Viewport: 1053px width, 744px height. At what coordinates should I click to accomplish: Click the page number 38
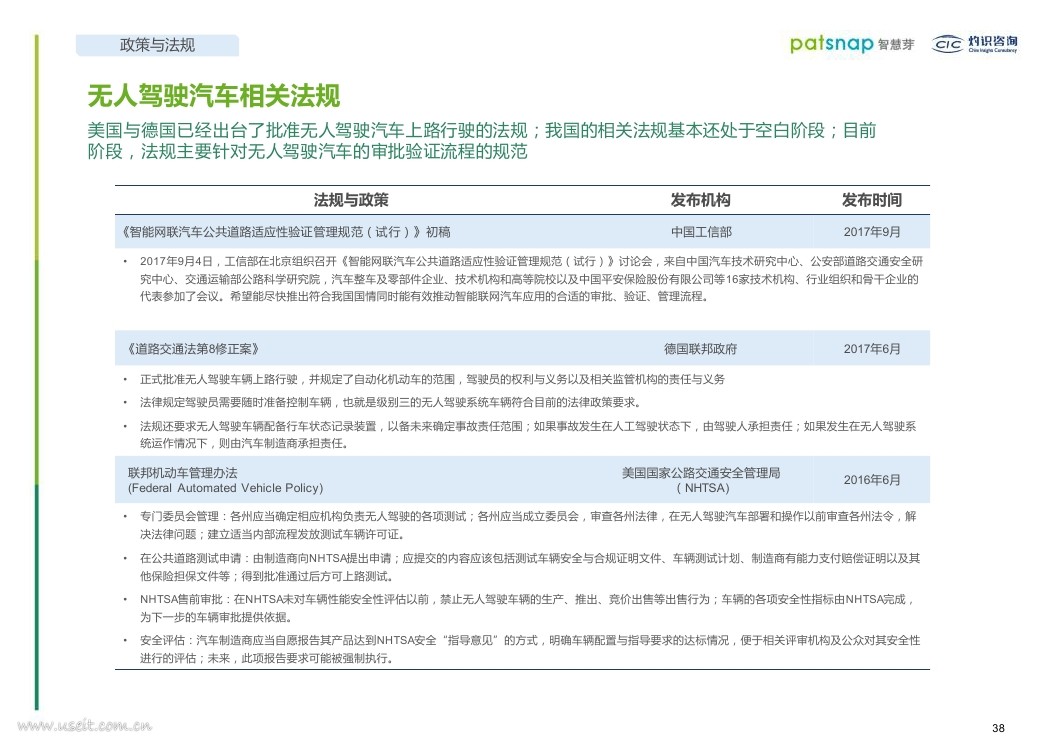pyautogui.click(x=998, y=728)
